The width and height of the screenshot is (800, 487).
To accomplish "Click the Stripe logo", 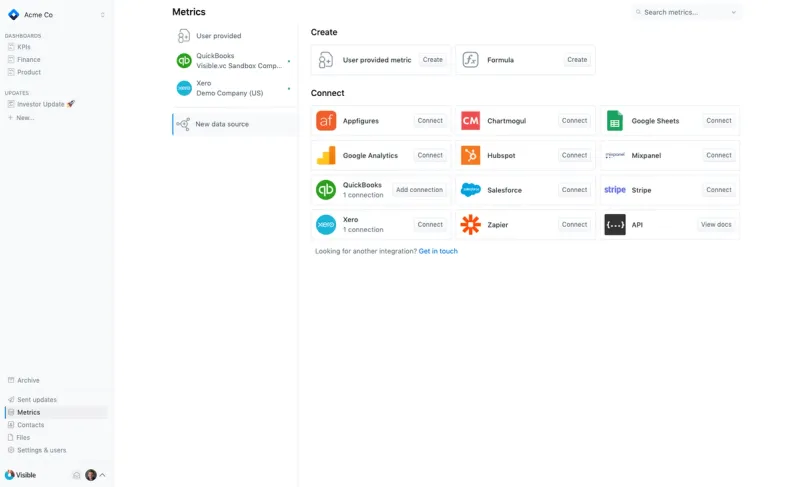I will [x=615, y=190].
